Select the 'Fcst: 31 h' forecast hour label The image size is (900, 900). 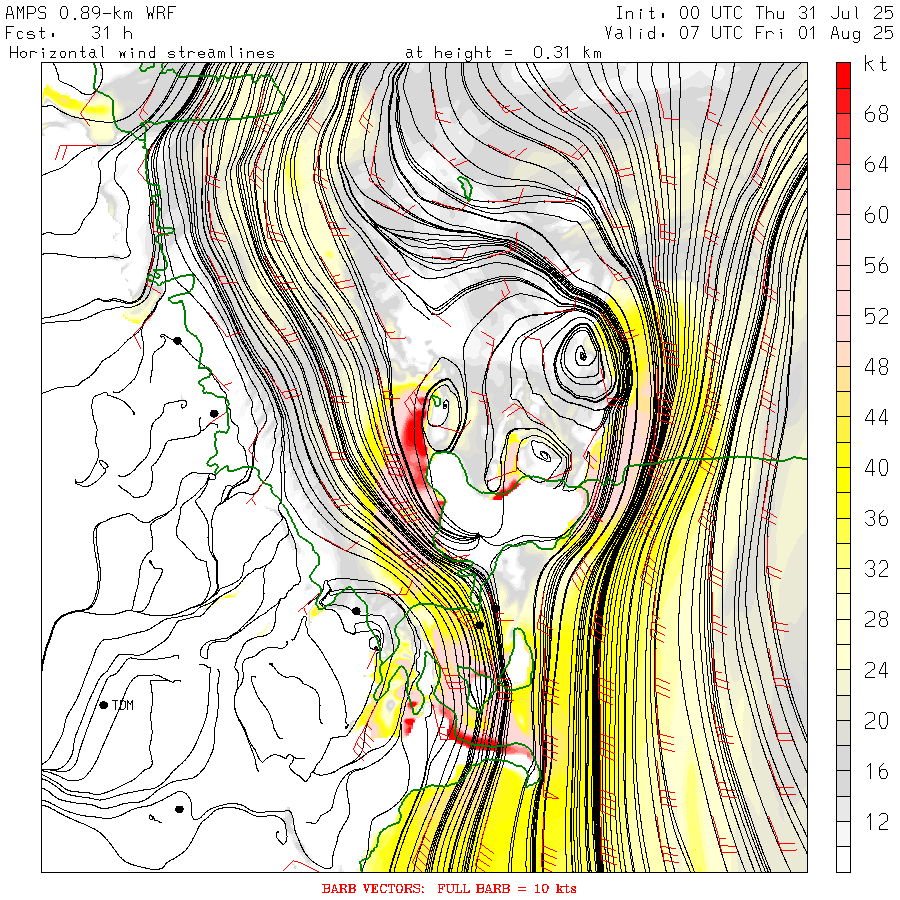tap(69, 33)
